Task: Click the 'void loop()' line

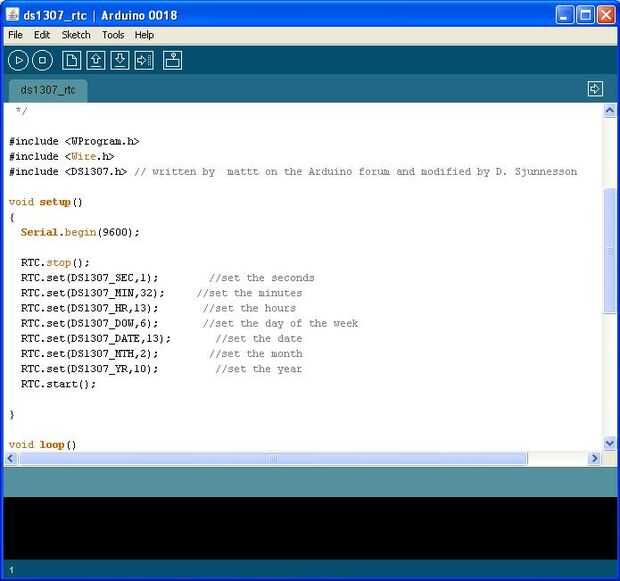Action: tap(42, 445)
